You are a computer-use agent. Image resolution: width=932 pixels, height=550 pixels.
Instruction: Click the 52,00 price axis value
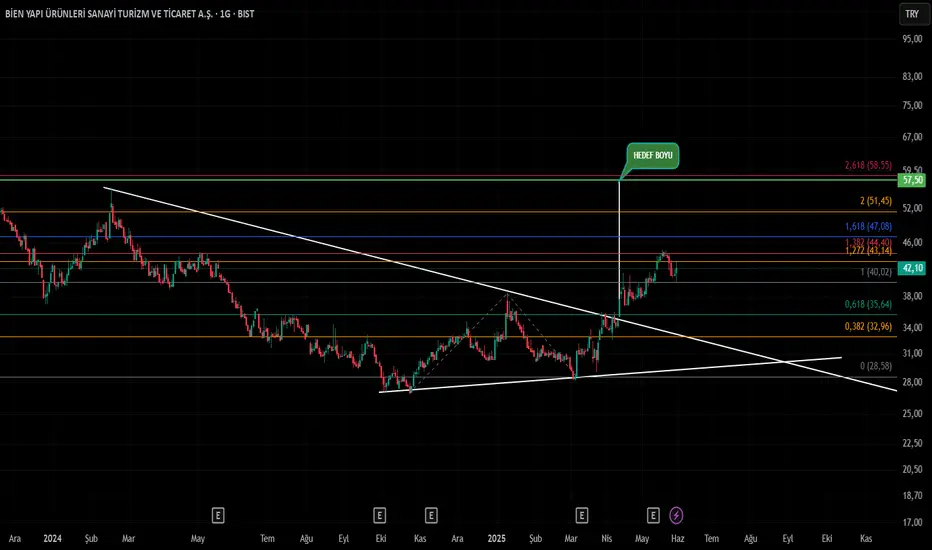tap(912, 208)
